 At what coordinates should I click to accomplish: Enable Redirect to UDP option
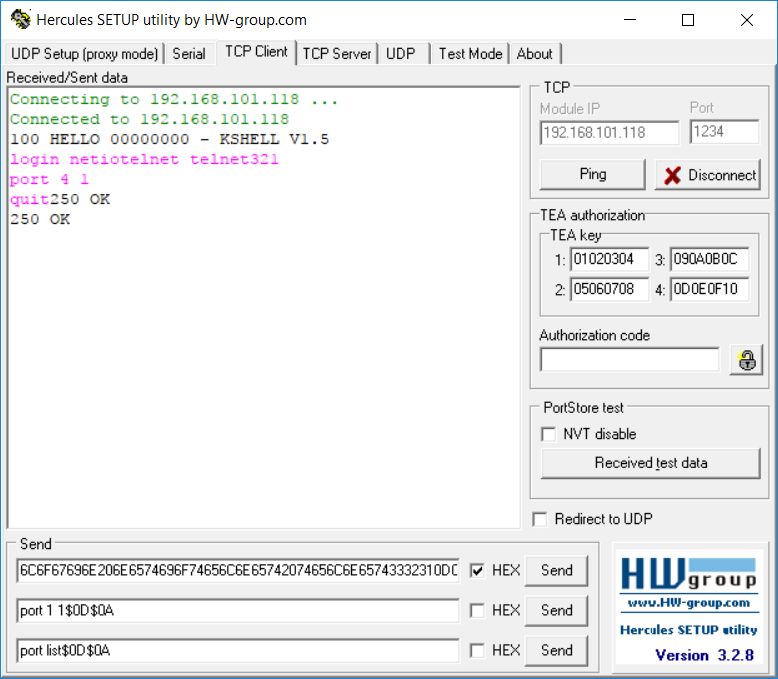tap(539, 519)
